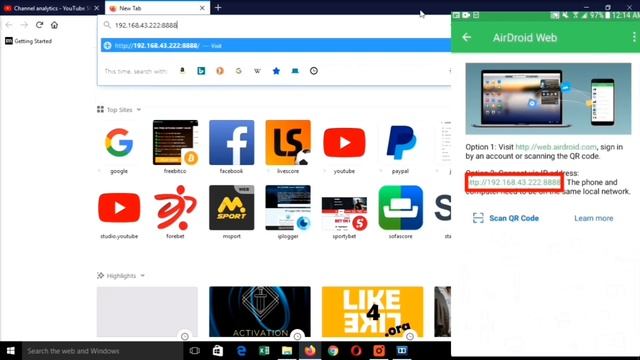Image resolution: width=640 pixels, height=360 pixels.
Task: Search this time with Bing icon
Action: [201, 71]
